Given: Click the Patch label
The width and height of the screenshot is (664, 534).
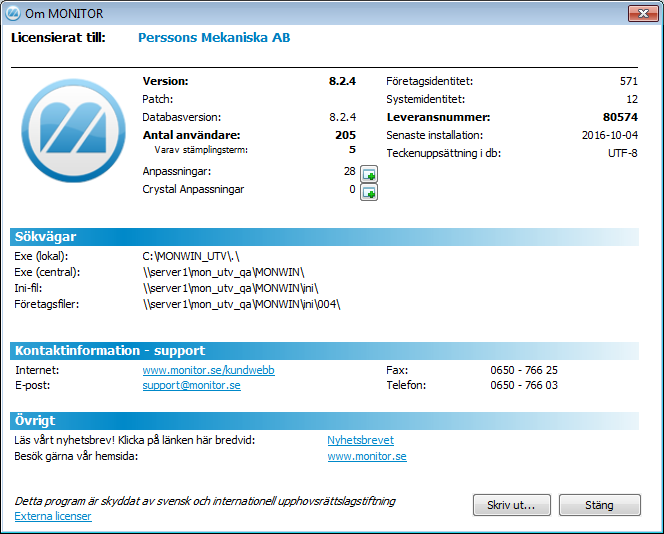Looking at the screenshot, I should click(158, 99).
